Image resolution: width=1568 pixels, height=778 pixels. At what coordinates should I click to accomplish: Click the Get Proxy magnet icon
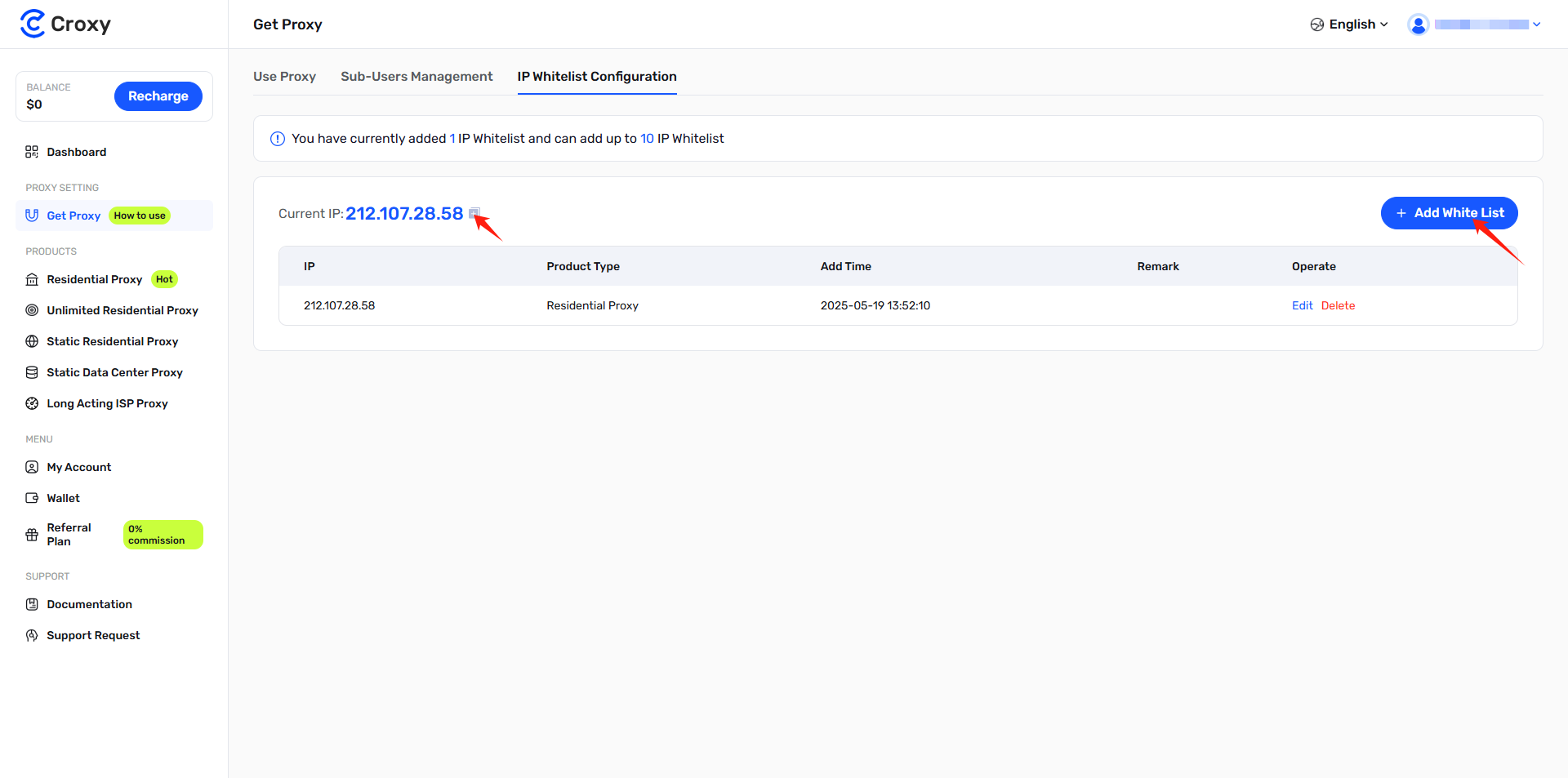tap(32, 216)
